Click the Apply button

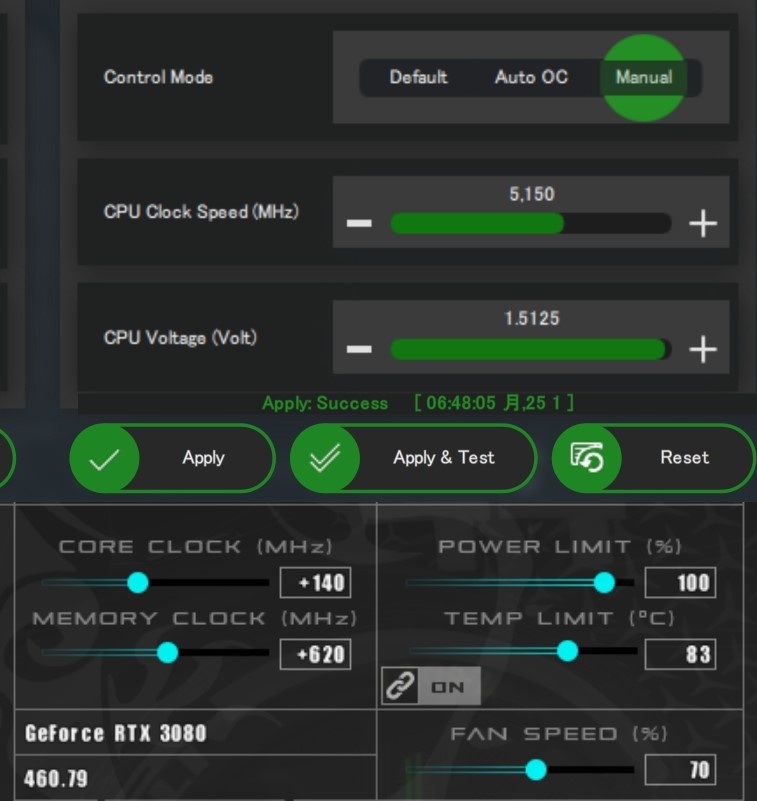click(172, 458)
